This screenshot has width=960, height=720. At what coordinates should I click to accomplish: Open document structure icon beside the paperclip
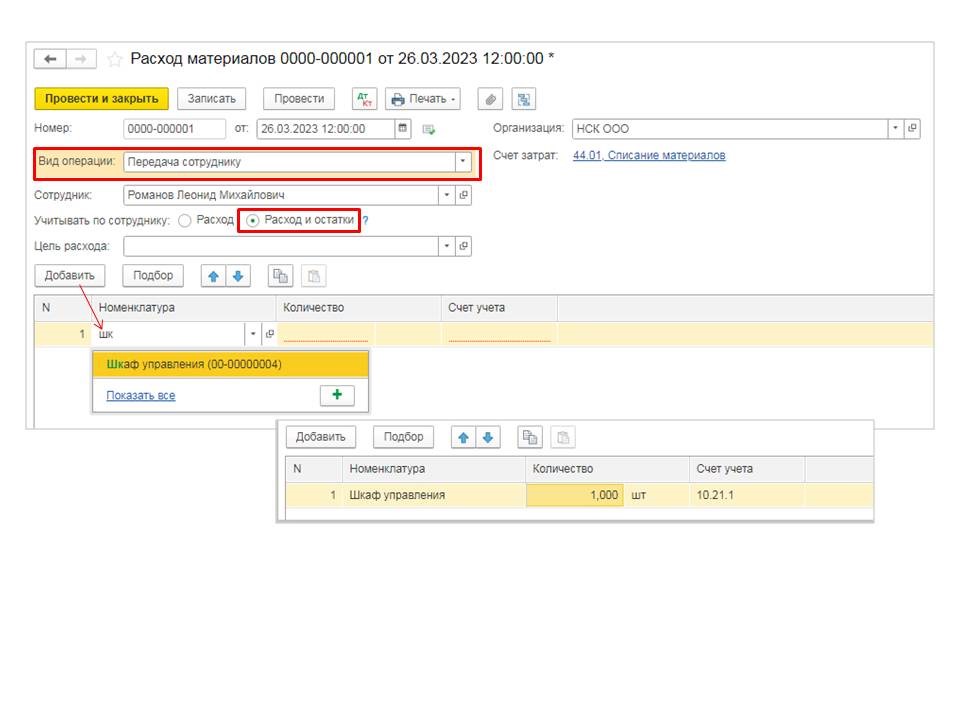click(523, 99)
